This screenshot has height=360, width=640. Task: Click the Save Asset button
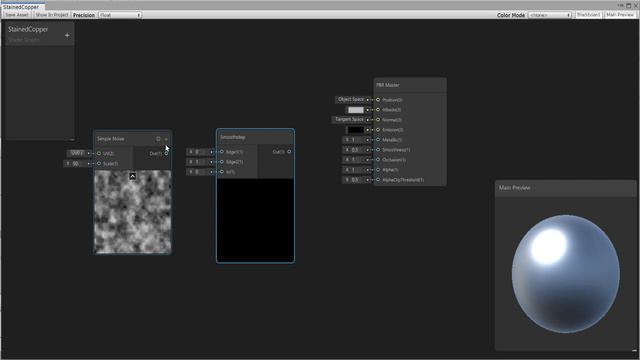[x=16, y=15]
